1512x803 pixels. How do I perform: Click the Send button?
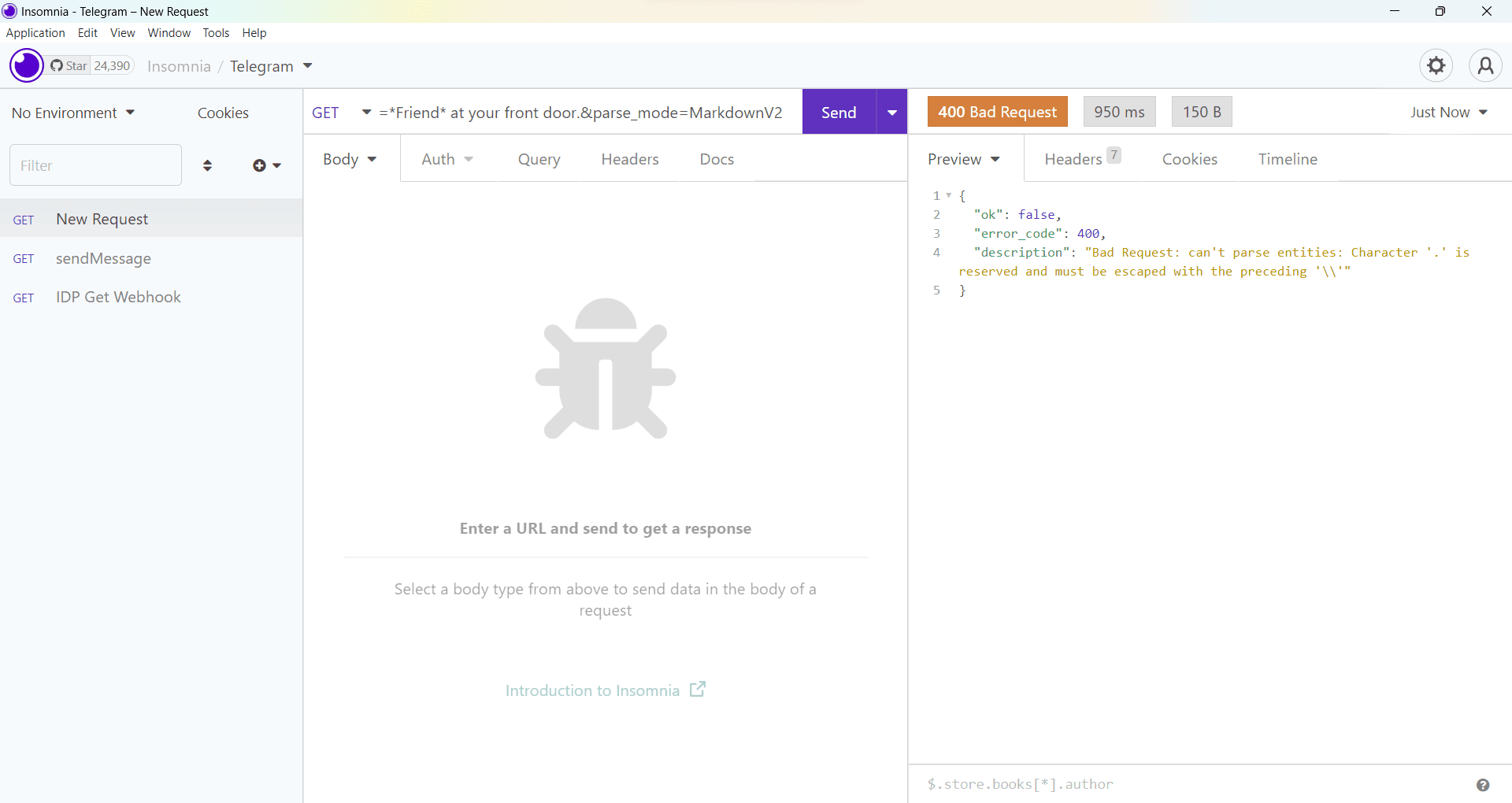pyautogui.click(x=839, y=113)
